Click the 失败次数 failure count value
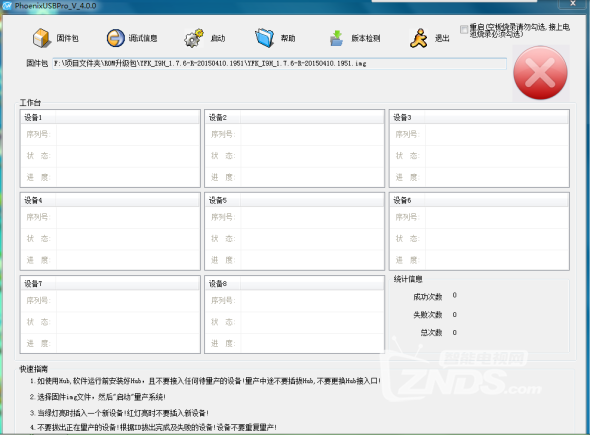The height and width of the screenshot is (435, 590). [x=455, y=315]
